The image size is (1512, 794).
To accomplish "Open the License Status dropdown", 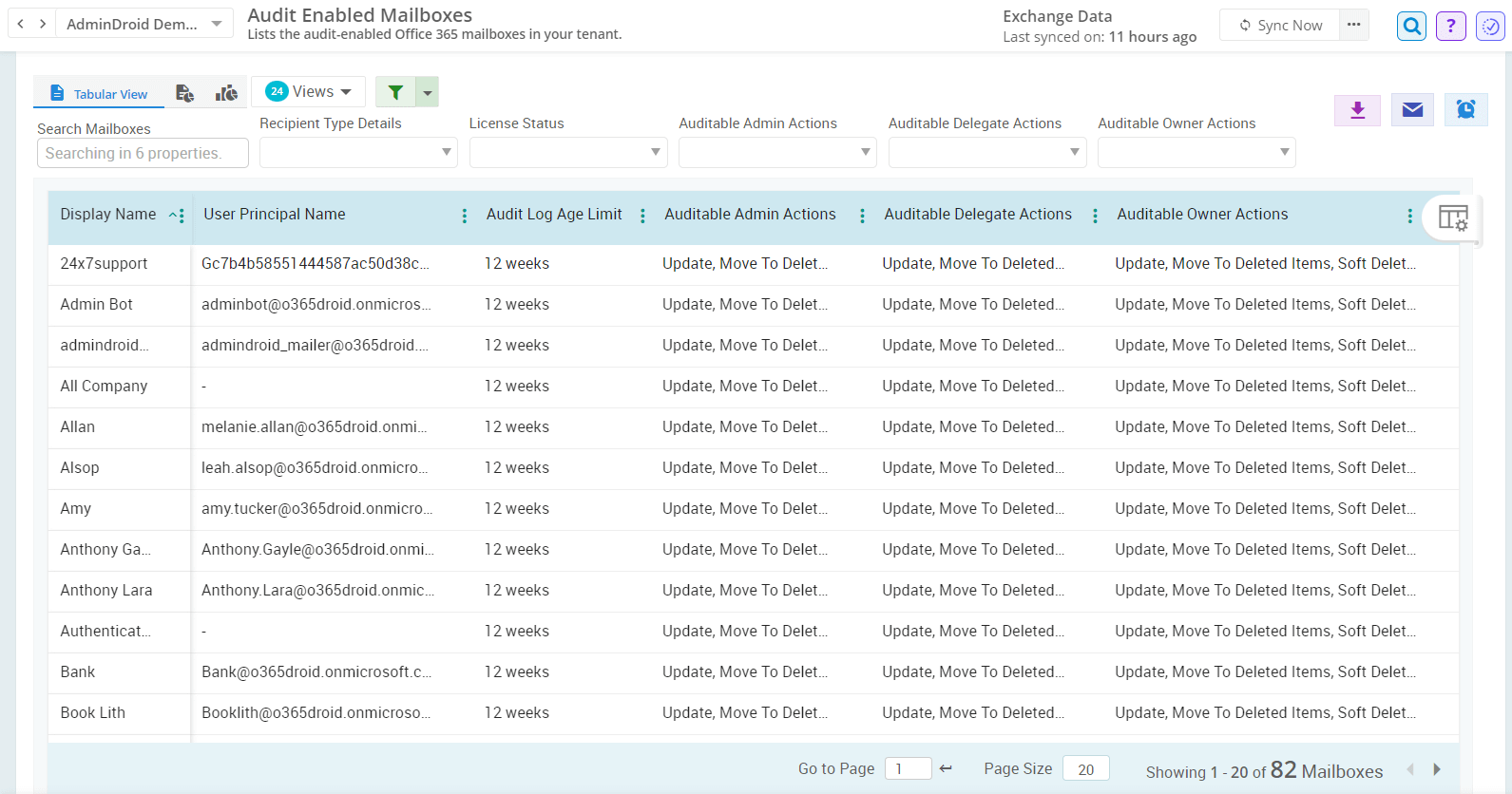I will point(568,152).
